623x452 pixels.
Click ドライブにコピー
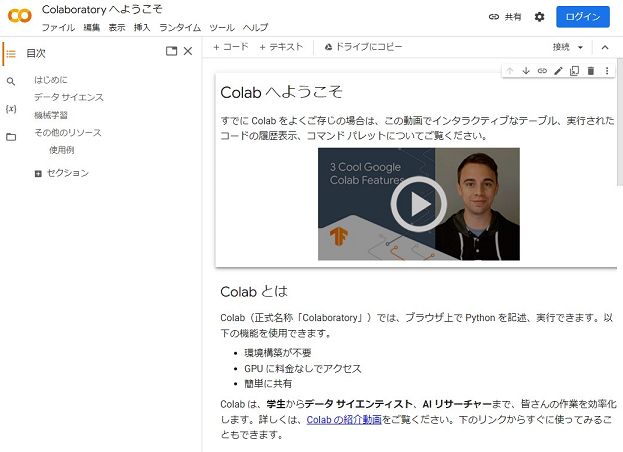click(363, 47)
